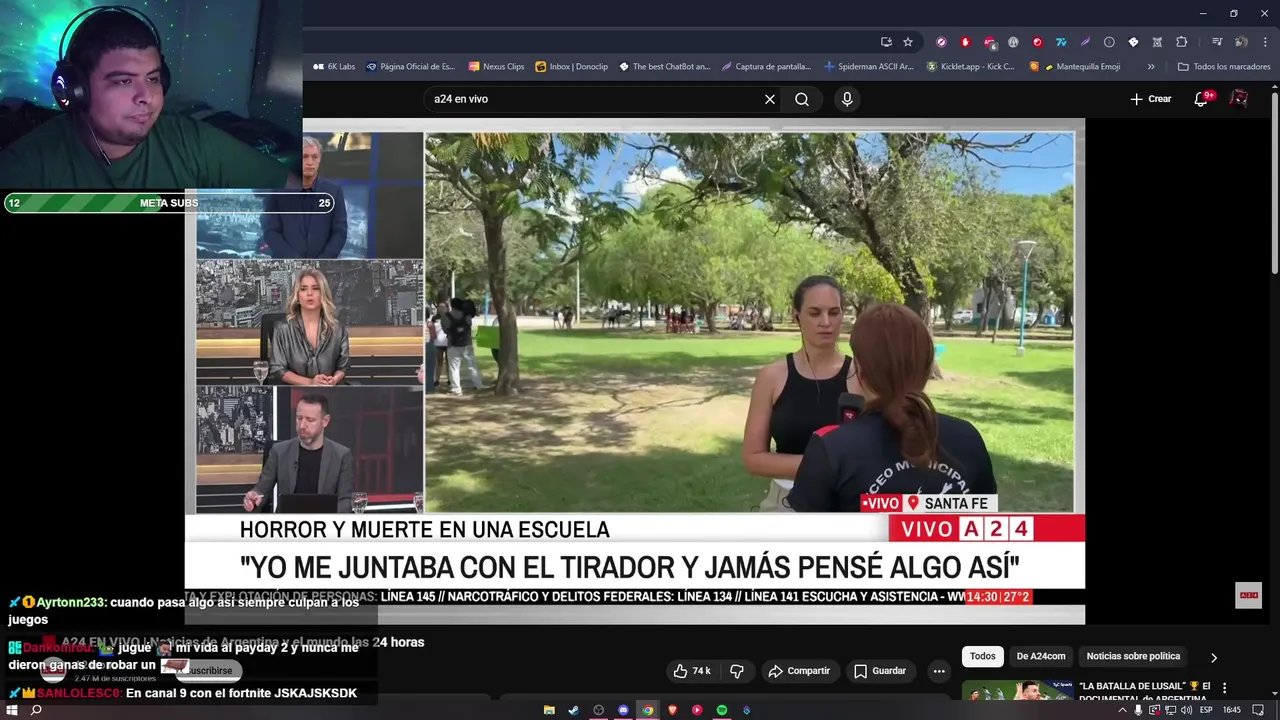Screen dimensions: 1280x720
Task: Open Chrome media controls icon
Action: pyautogui.click(x=1217, y=42)
